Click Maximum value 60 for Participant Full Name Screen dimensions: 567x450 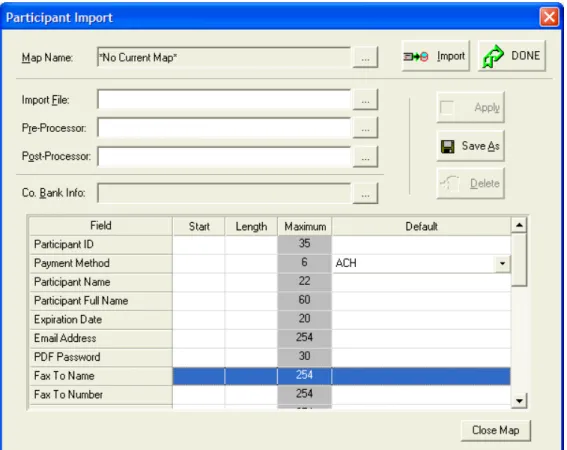tap(305, 301)
